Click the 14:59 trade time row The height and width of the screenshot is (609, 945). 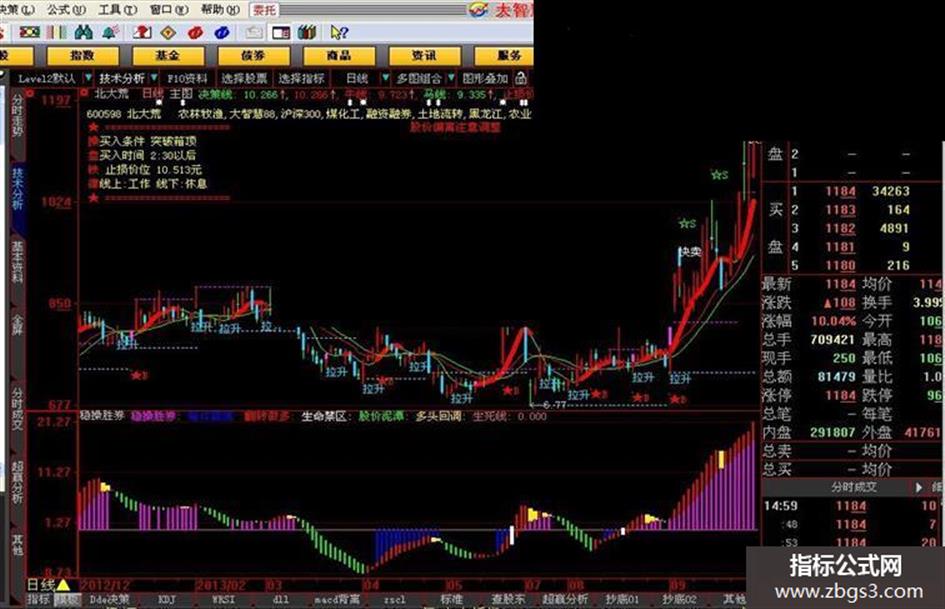pyautogui.click(x=853, y=506)
